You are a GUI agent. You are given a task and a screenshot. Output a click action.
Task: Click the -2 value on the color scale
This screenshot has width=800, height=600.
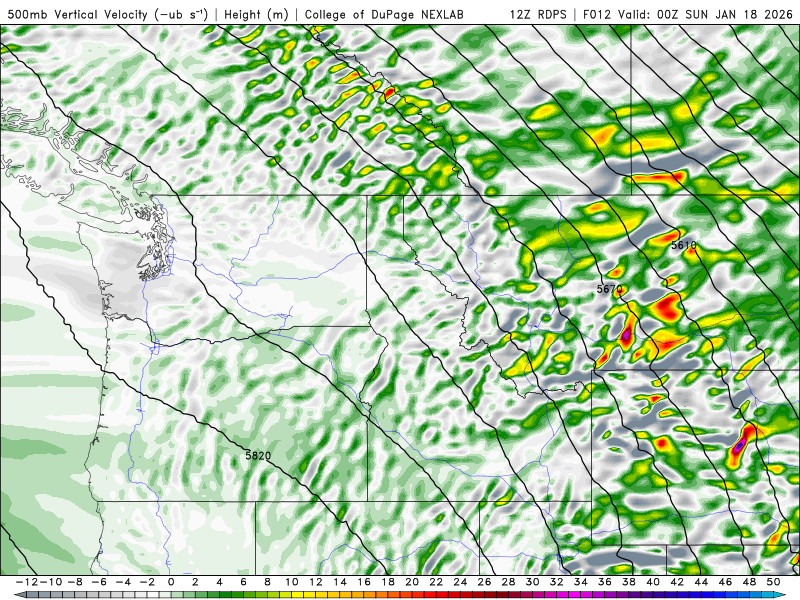click(146, 582)
